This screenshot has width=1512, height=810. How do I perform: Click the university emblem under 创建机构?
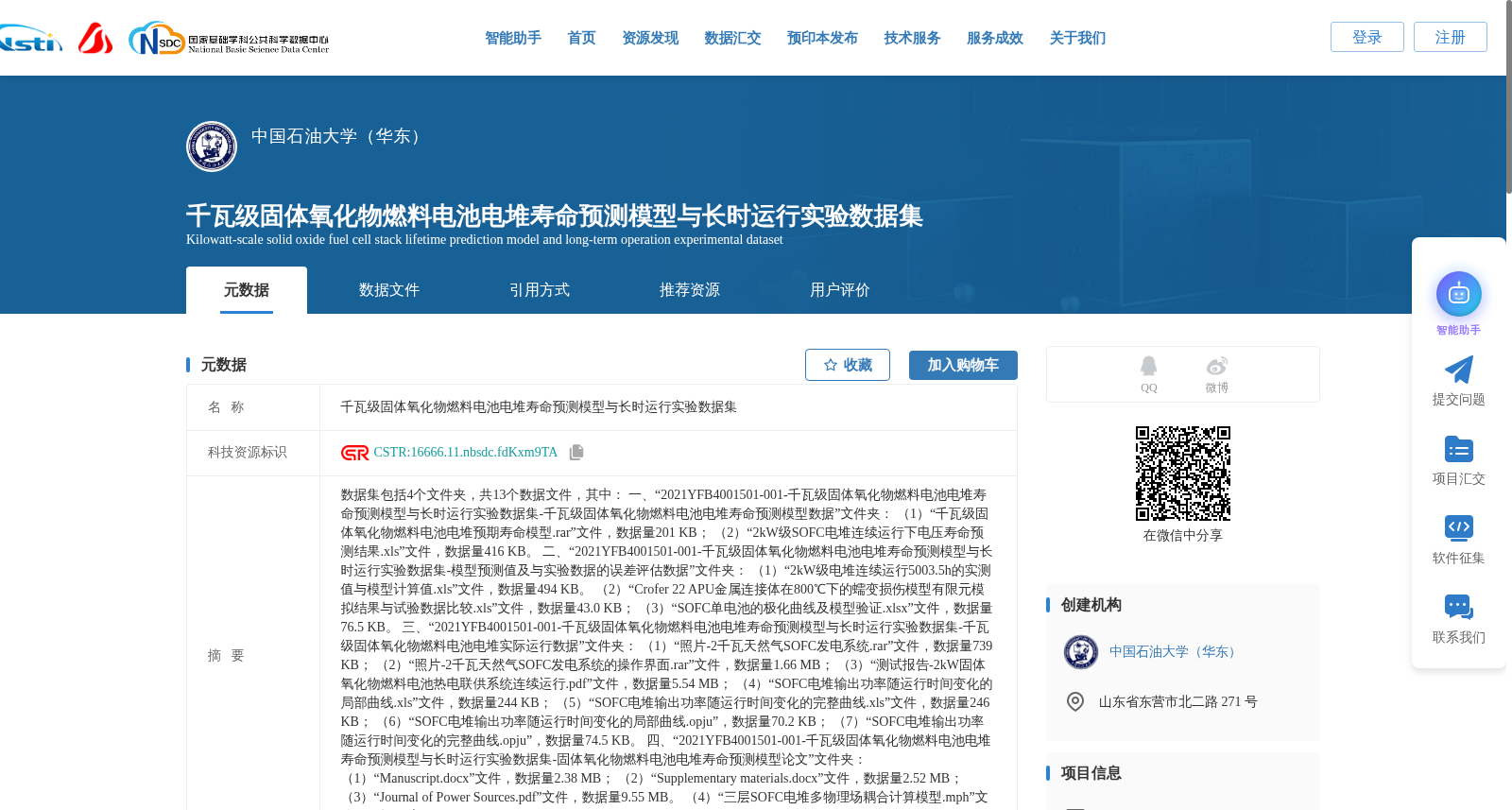1081,652
